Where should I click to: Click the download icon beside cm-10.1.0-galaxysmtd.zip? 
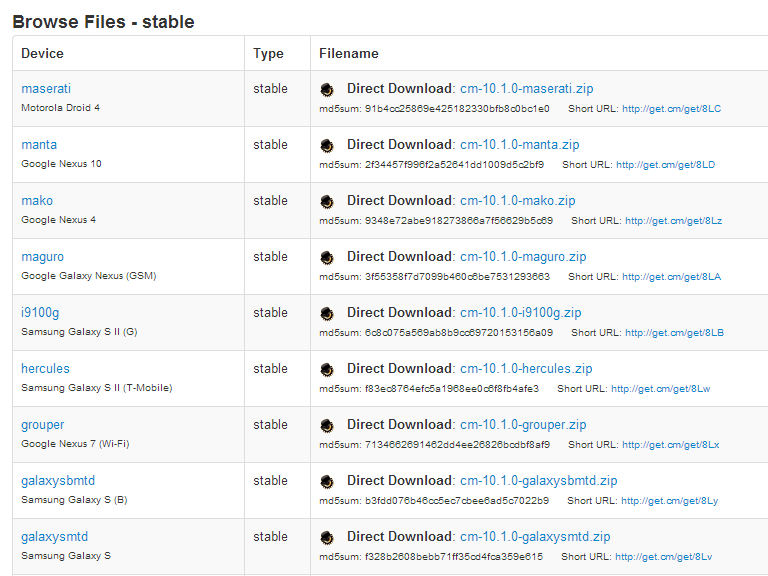327,537
